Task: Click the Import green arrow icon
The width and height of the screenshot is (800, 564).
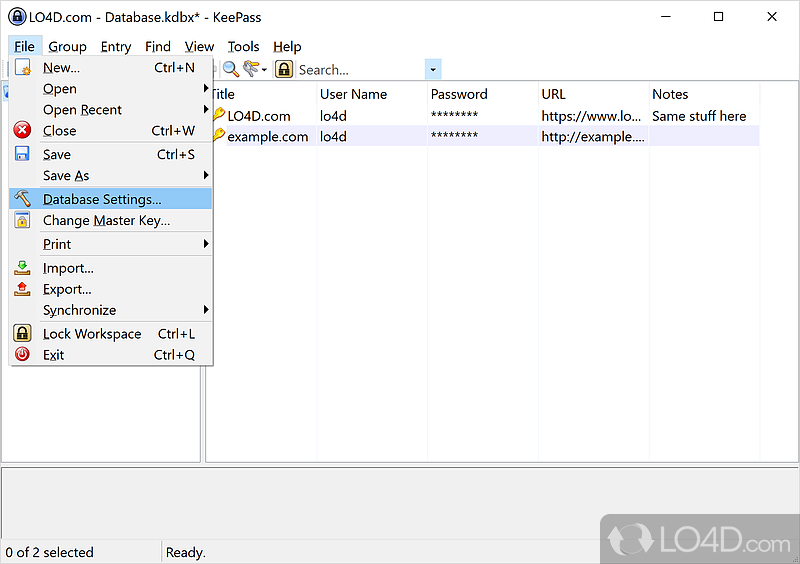Action: pyautogui.click(x=23, y=268)
